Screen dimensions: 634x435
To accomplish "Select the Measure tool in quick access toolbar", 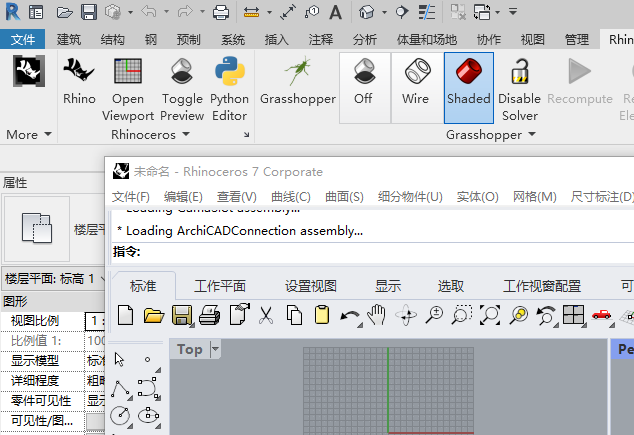I will (251, 13).
